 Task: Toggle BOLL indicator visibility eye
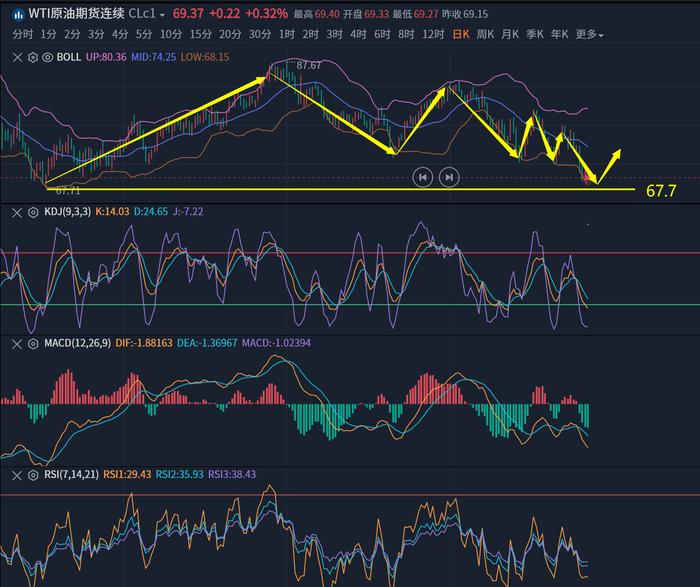pos(47,57)
